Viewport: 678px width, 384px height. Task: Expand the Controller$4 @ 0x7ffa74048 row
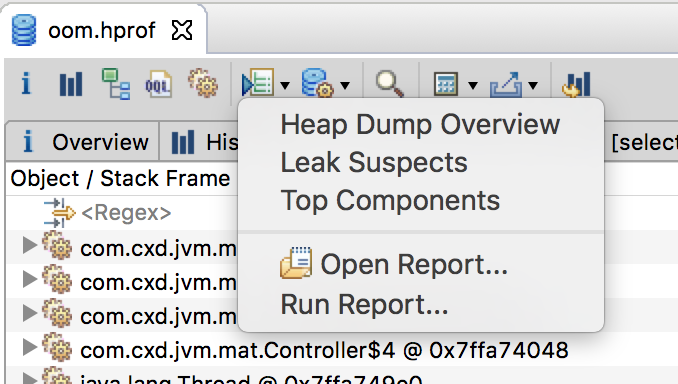29,347
